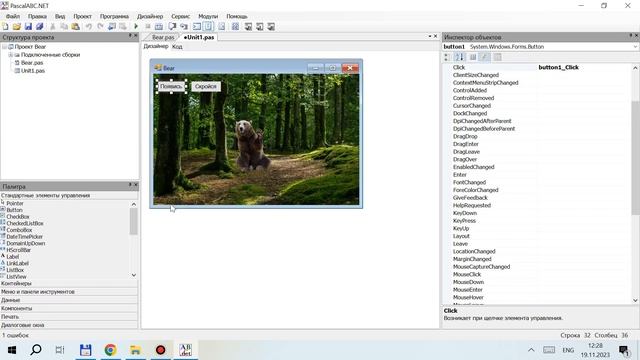
Task: Select ComboBox in the palette
Action: [x=19, y=230]
